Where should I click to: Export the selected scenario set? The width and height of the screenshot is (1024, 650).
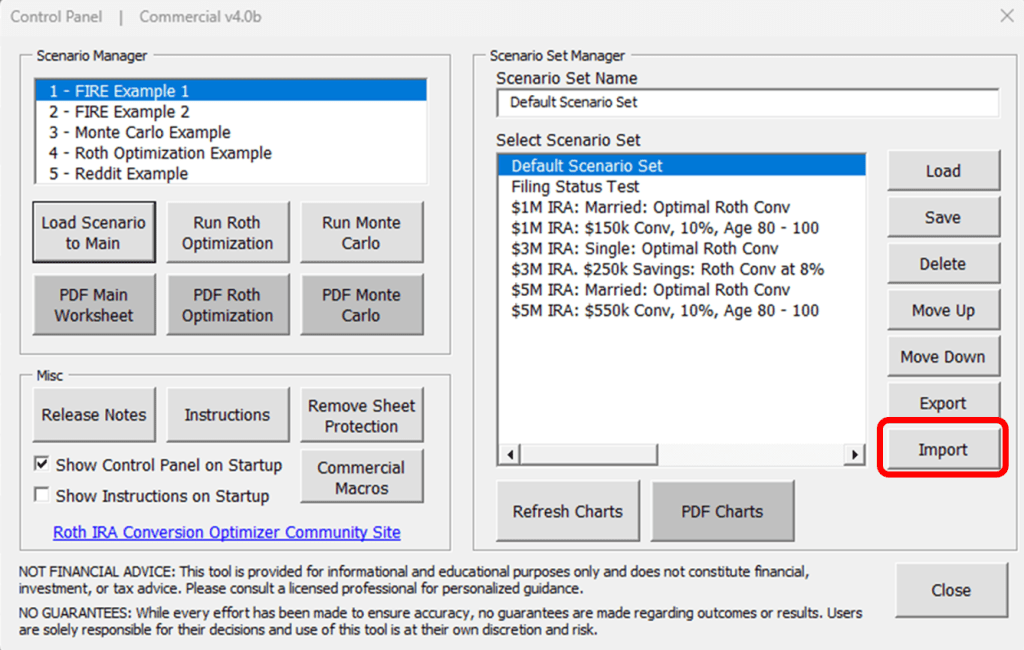point(942,404)
